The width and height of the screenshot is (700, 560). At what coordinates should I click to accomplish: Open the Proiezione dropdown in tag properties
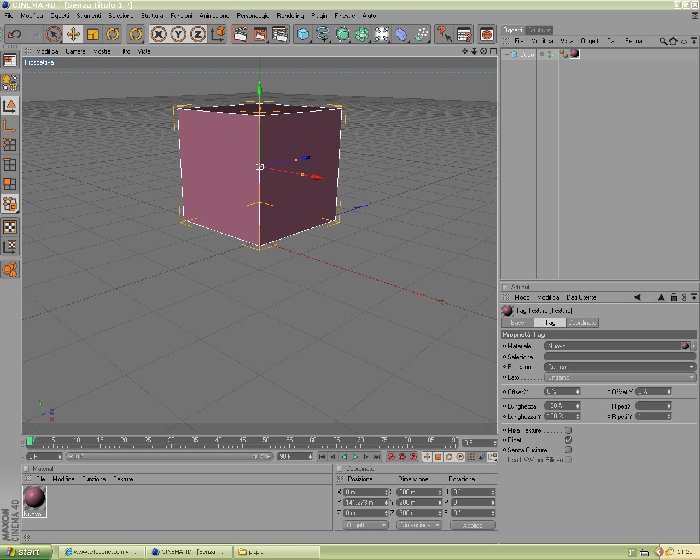[620, 367]
